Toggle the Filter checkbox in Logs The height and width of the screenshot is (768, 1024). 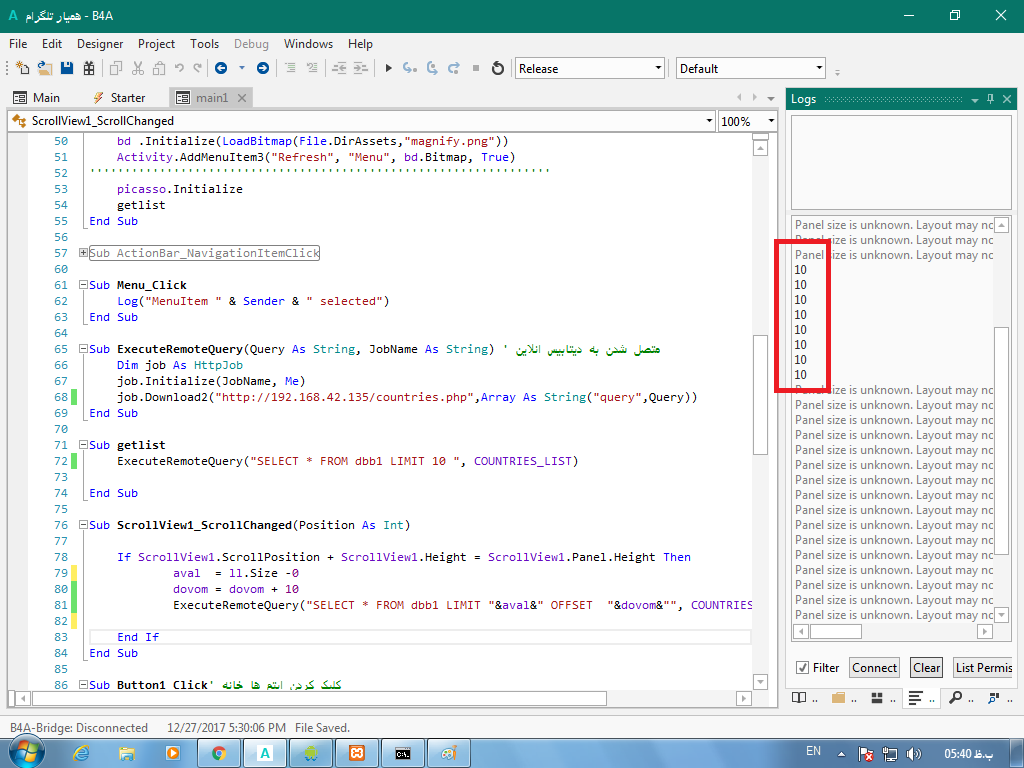(802, 668)
